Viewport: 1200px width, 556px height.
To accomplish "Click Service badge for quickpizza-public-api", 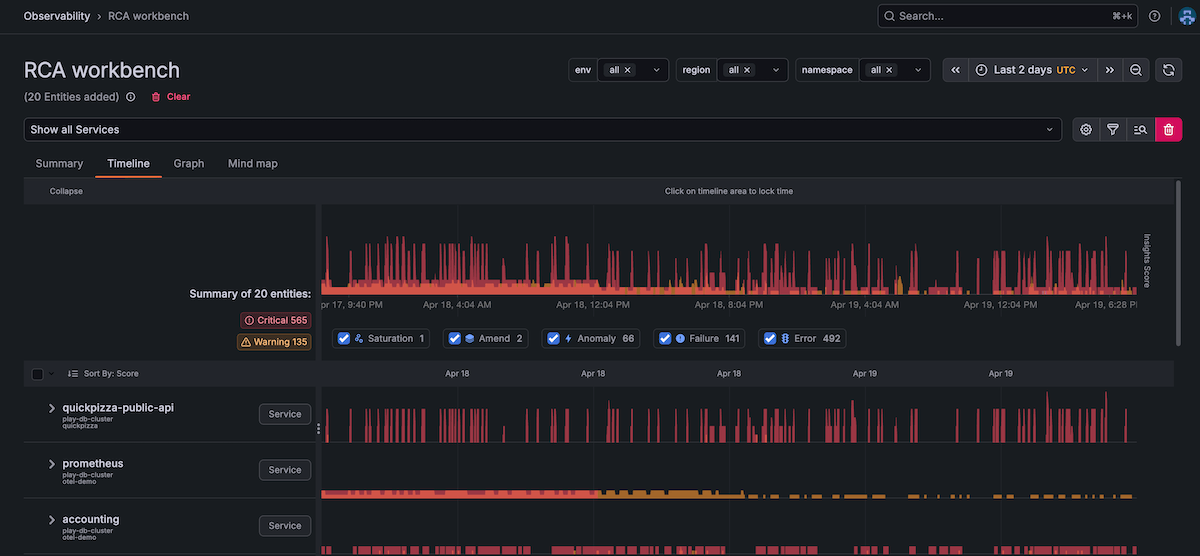I will click(x=285, y=414).
